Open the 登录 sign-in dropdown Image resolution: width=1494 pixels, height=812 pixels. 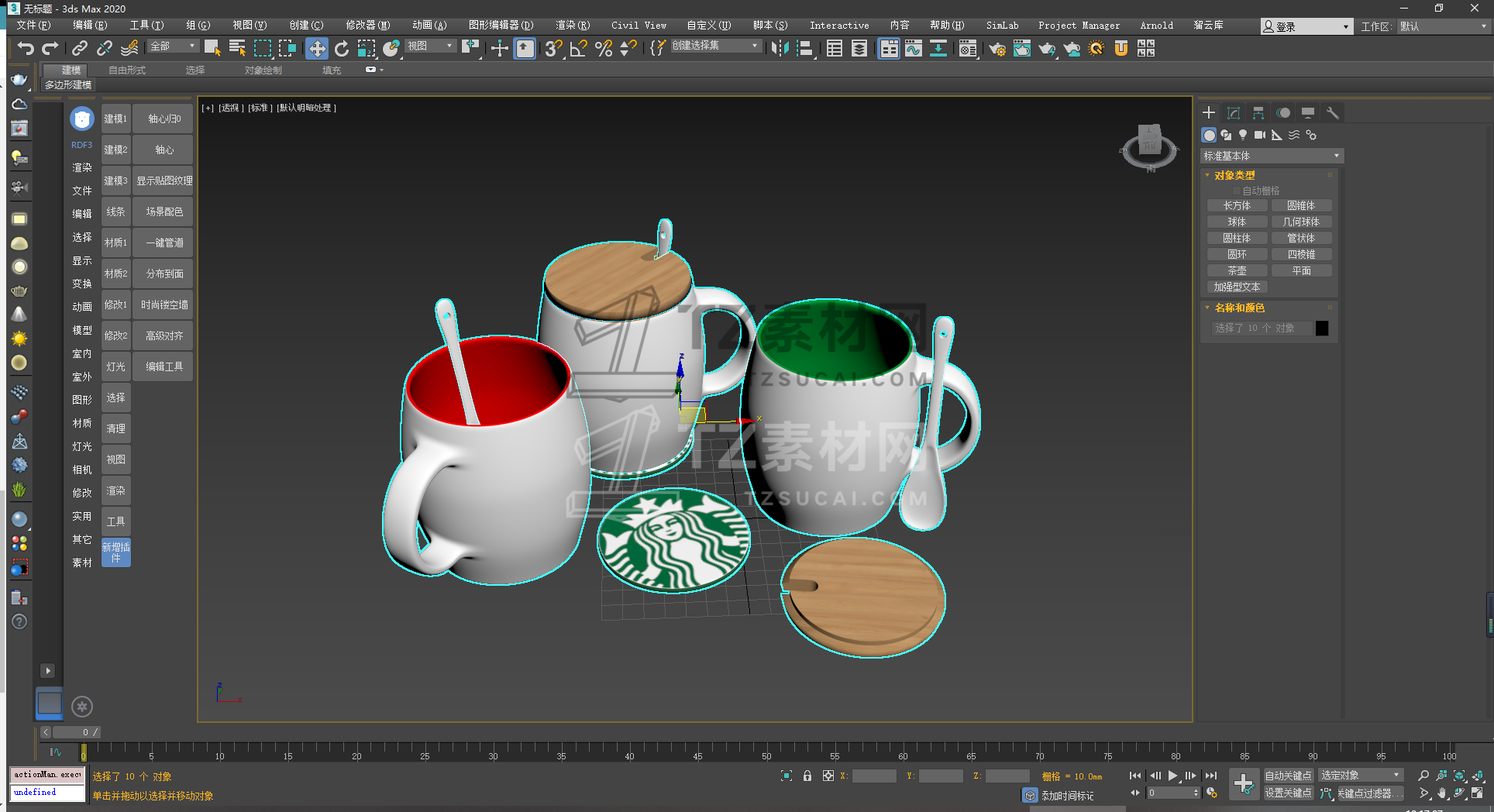[1306, 26]
